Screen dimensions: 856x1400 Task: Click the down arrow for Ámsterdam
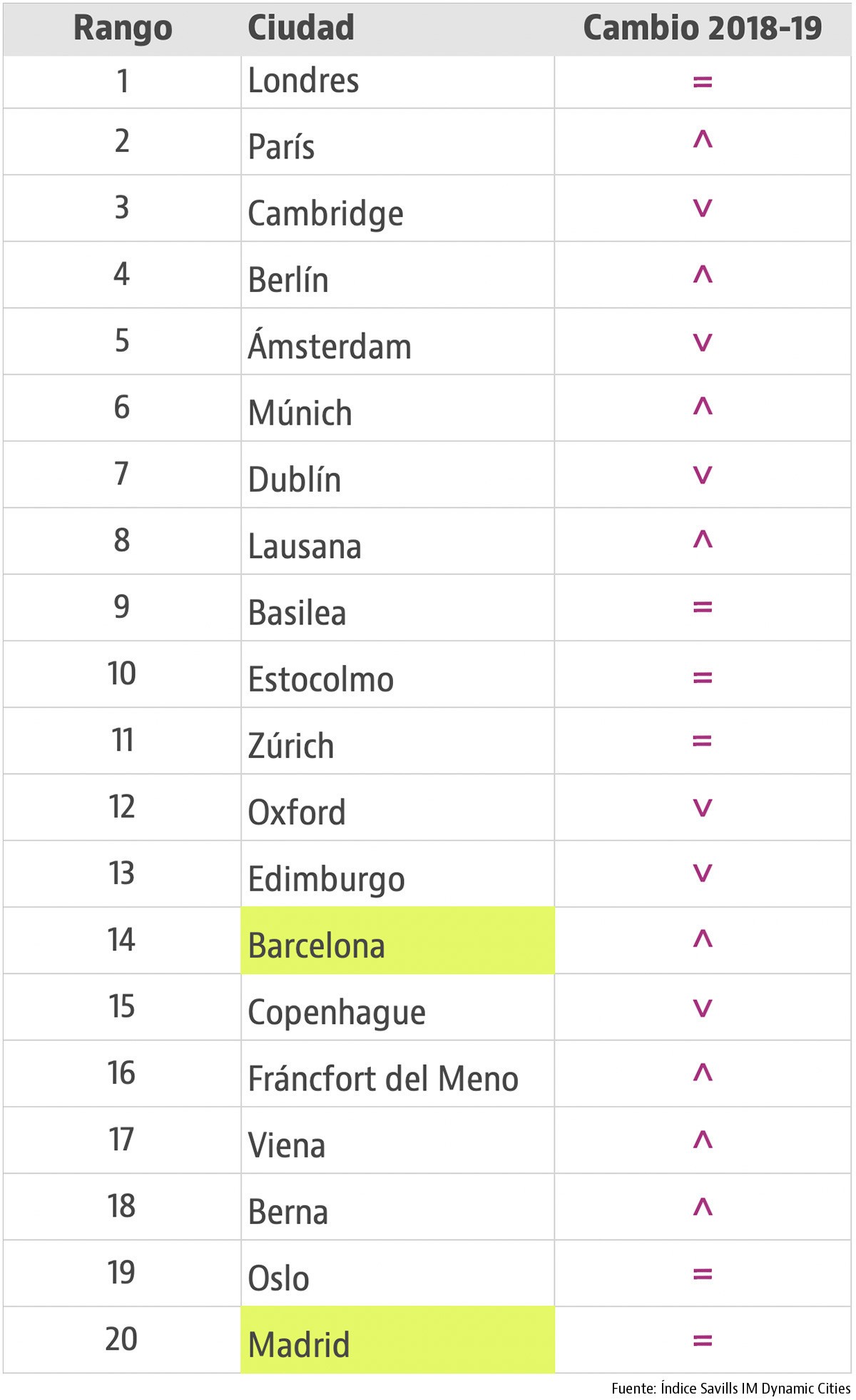pyautogui.click(x=703, y=343)
